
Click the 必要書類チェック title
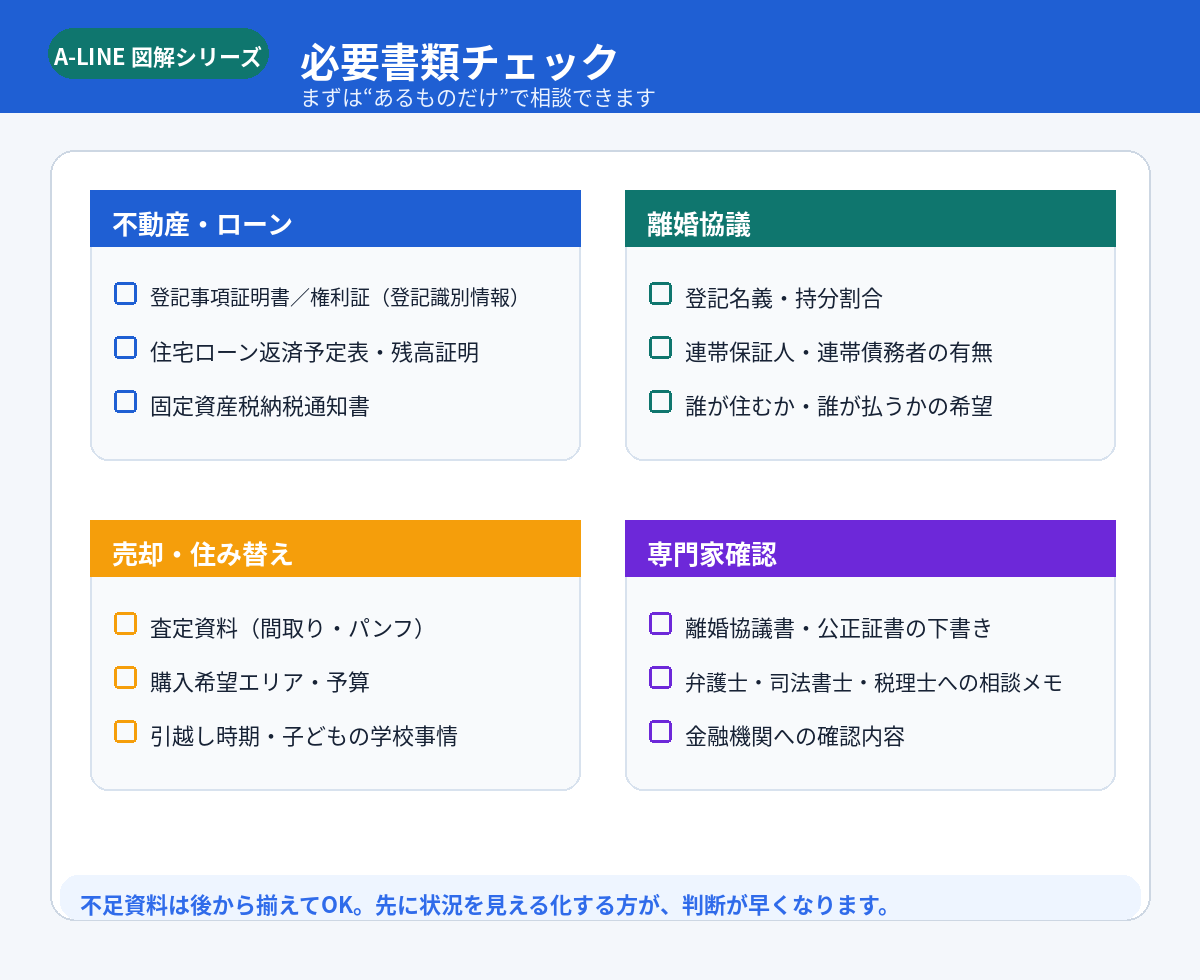460,62
